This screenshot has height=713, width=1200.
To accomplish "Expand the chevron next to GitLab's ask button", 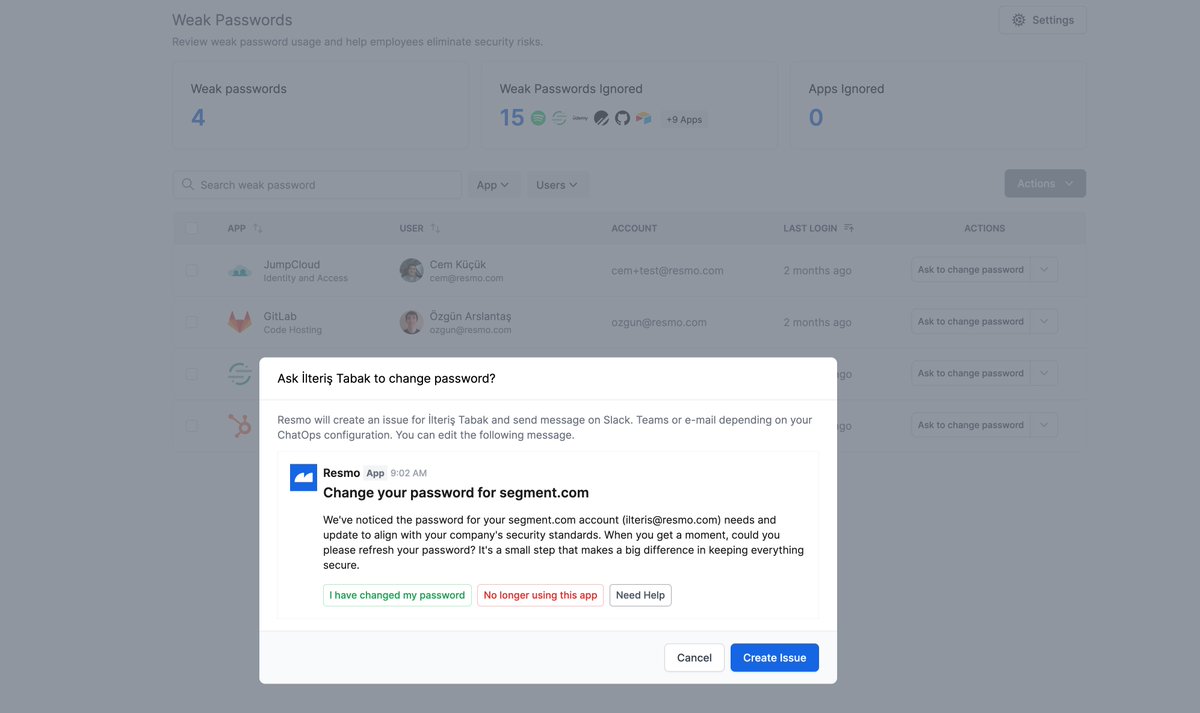I will [x=1044, y=322].
